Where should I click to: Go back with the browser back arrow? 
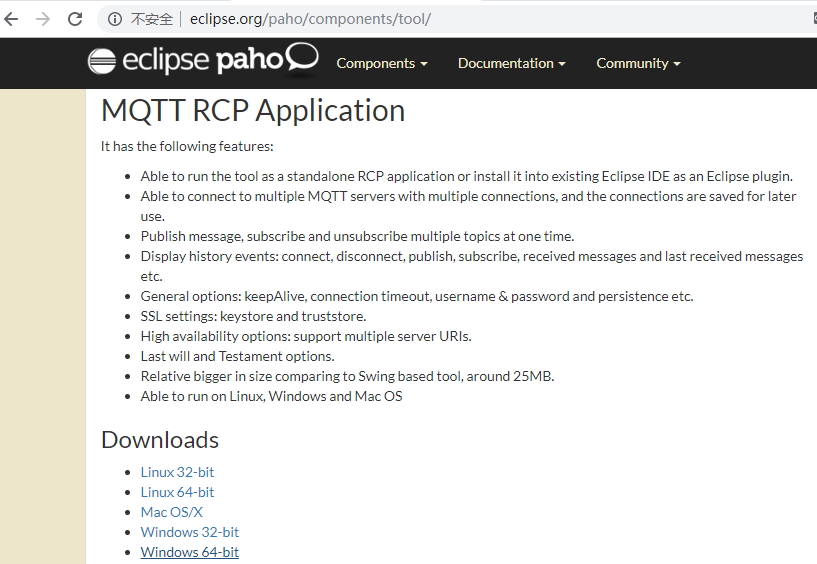[x=11, y=19]
